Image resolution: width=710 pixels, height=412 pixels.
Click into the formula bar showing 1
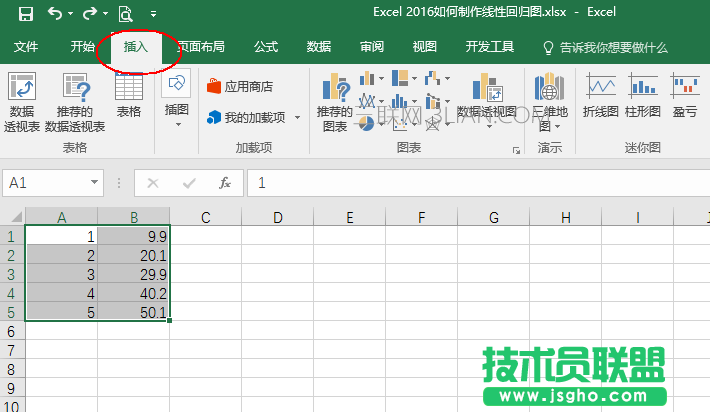coord(478,183)
